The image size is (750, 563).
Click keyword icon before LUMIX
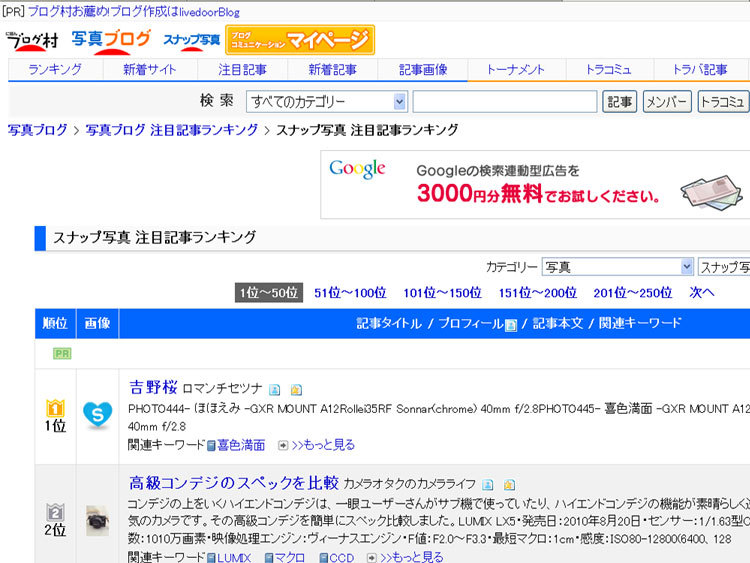coord(211,558)
